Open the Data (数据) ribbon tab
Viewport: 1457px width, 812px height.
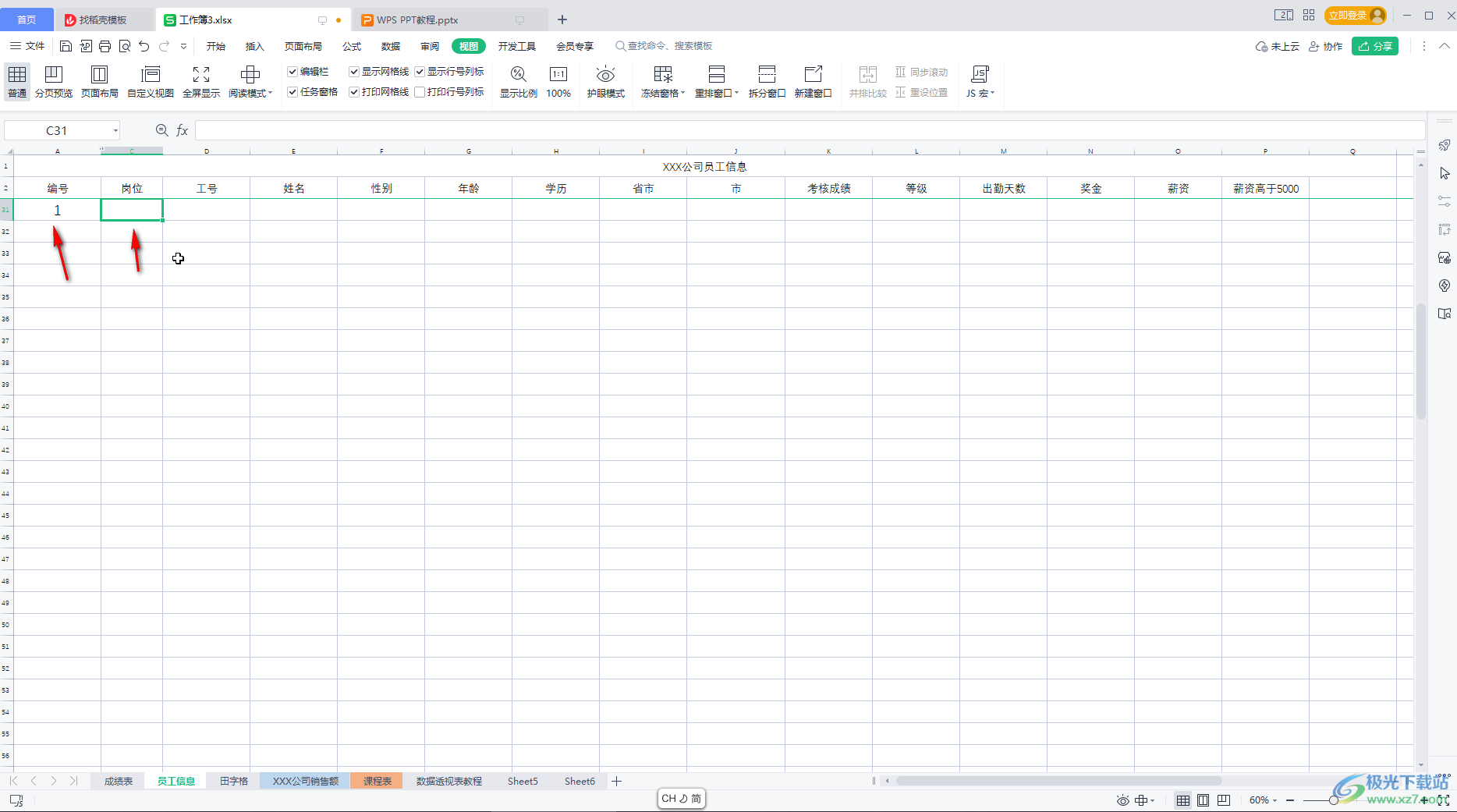coord(391,46)
